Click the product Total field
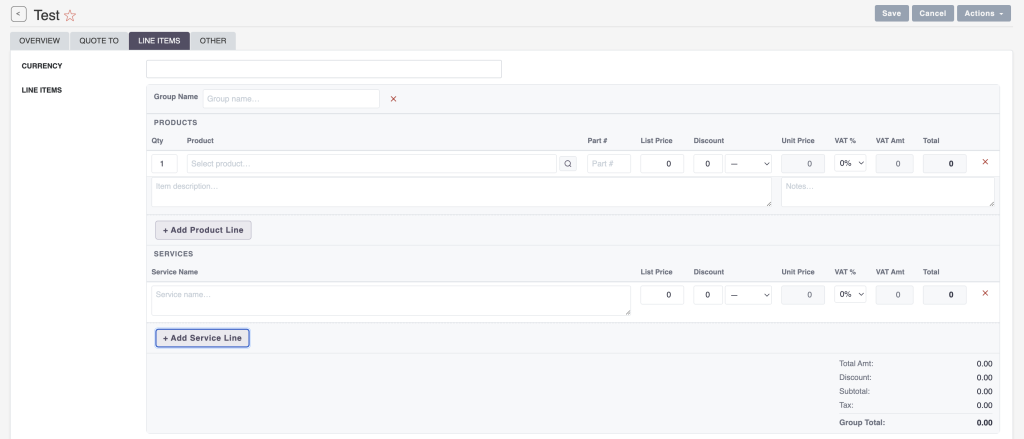1024x439 pixels. (944, 164)
